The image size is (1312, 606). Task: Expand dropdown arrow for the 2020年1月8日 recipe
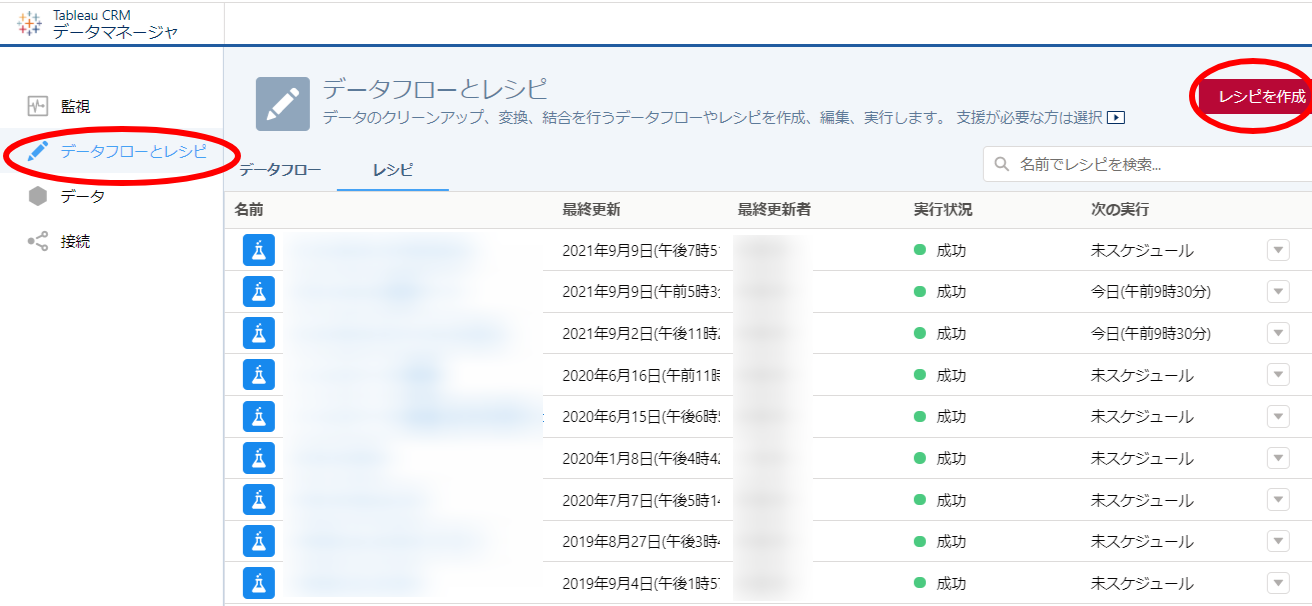(x=1278, y=458)
